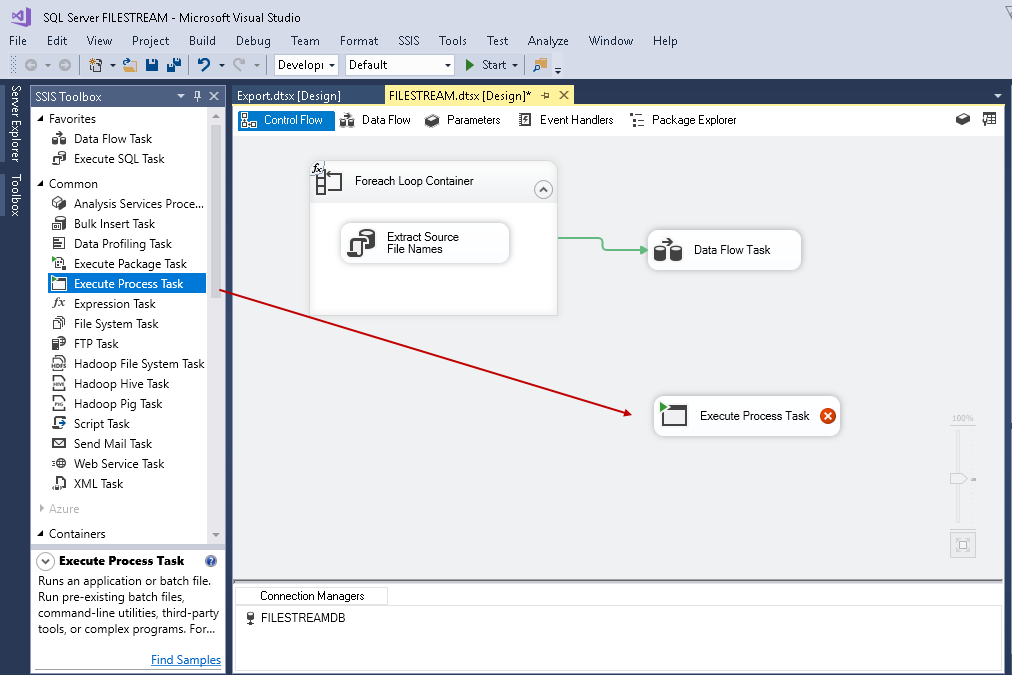Toggle pin on the SSIS Toolbox panel
The height and width of the screenshot is (675, 1012).
click(197, 96)
